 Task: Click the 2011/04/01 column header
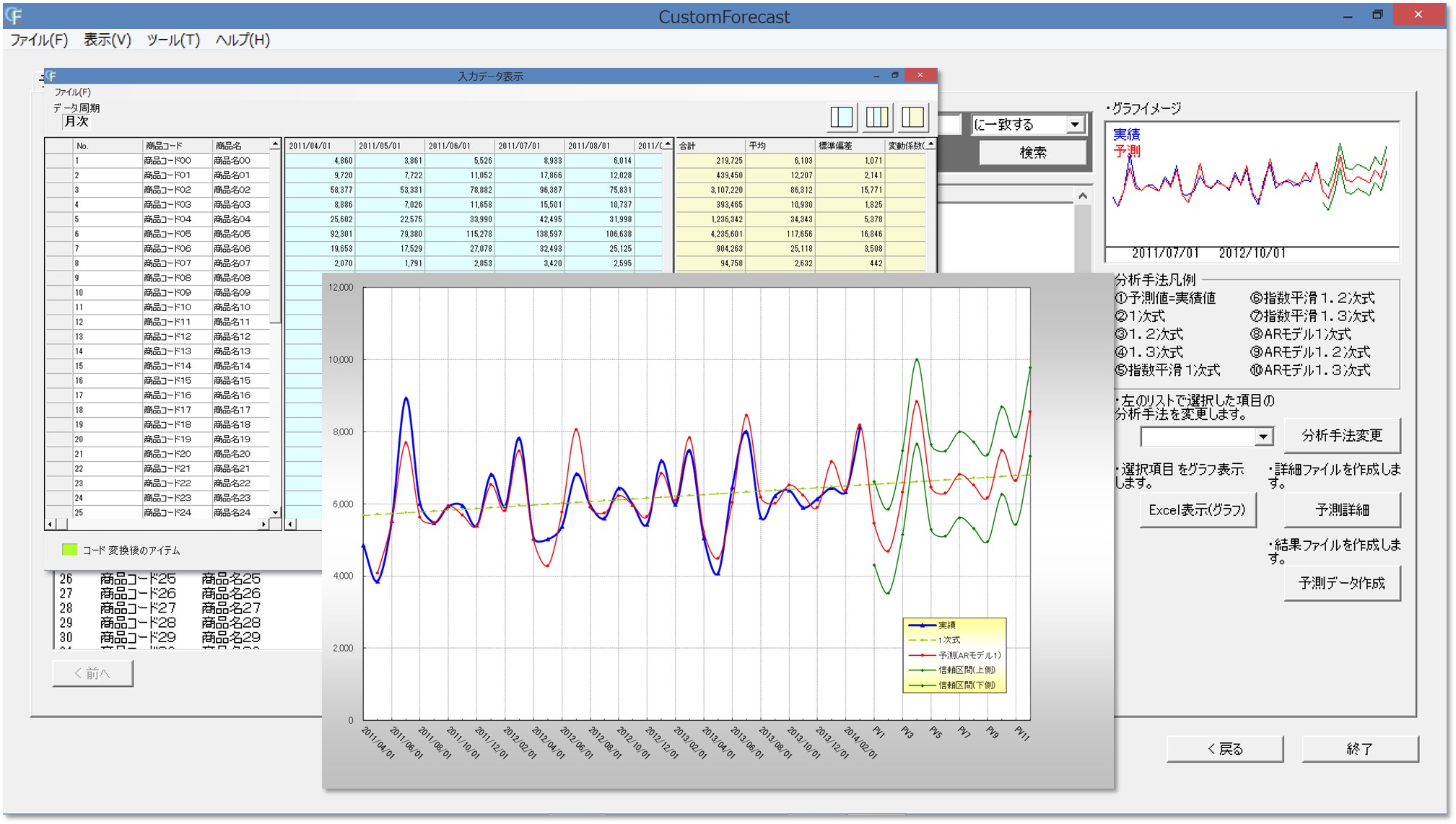coord(320,146)
